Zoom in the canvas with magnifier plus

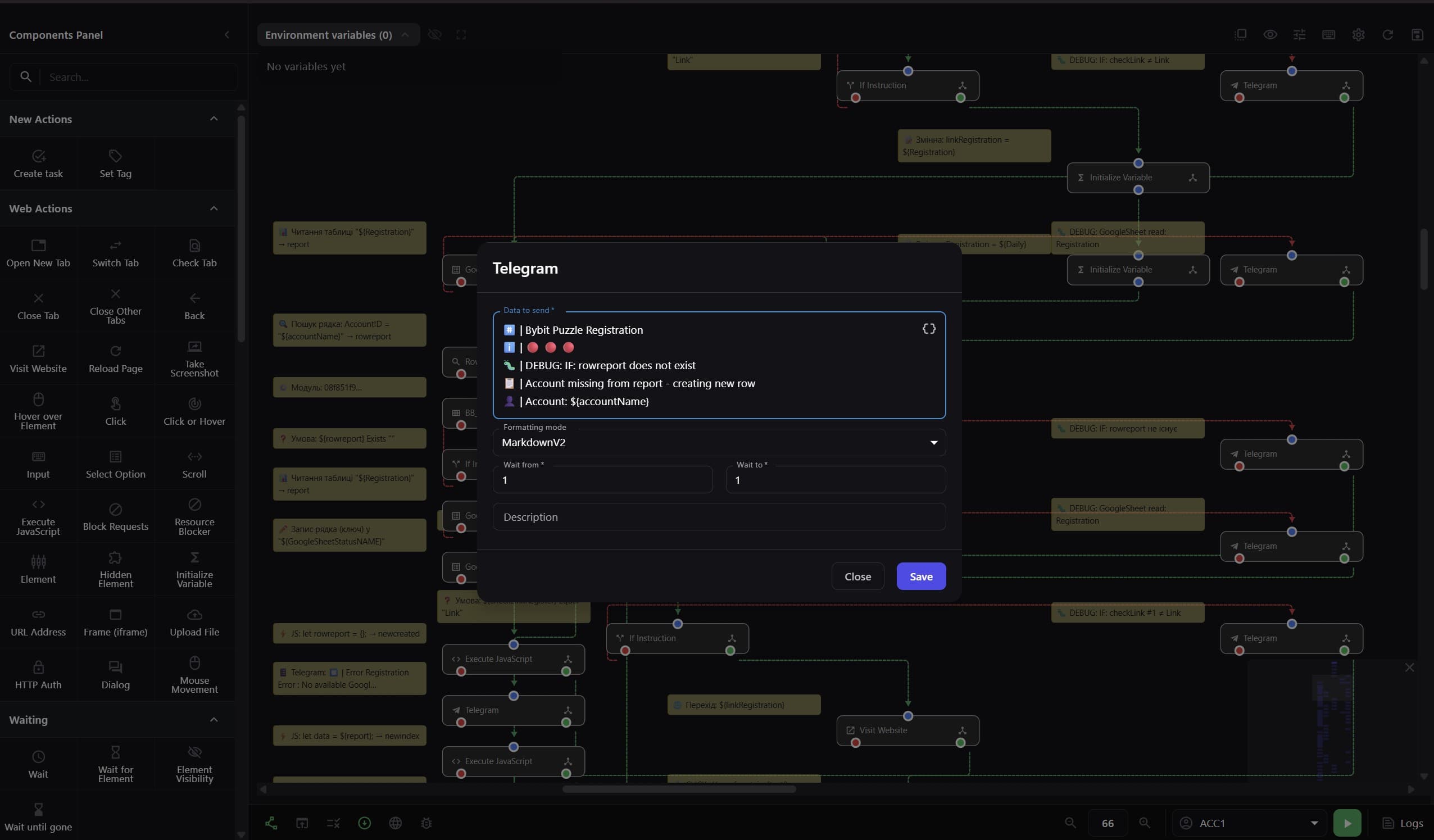tap(1145, 823)
